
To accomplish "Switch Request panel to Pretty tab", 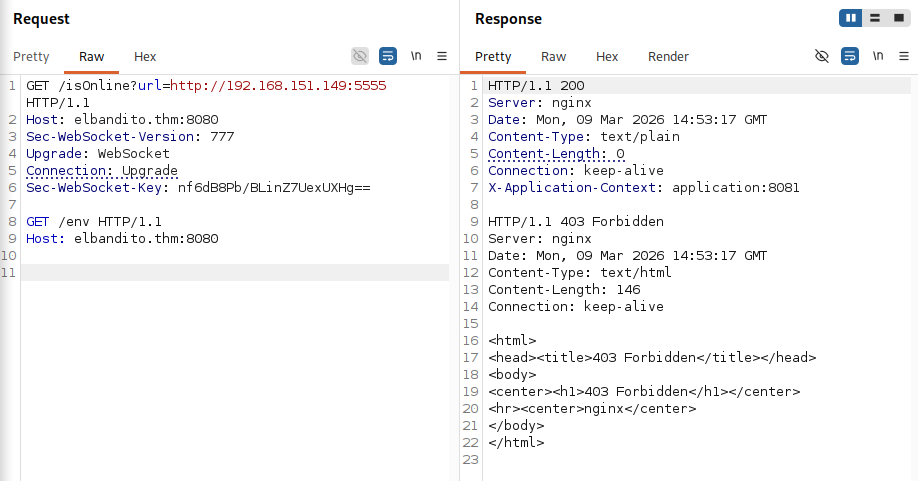I will 31,57.
